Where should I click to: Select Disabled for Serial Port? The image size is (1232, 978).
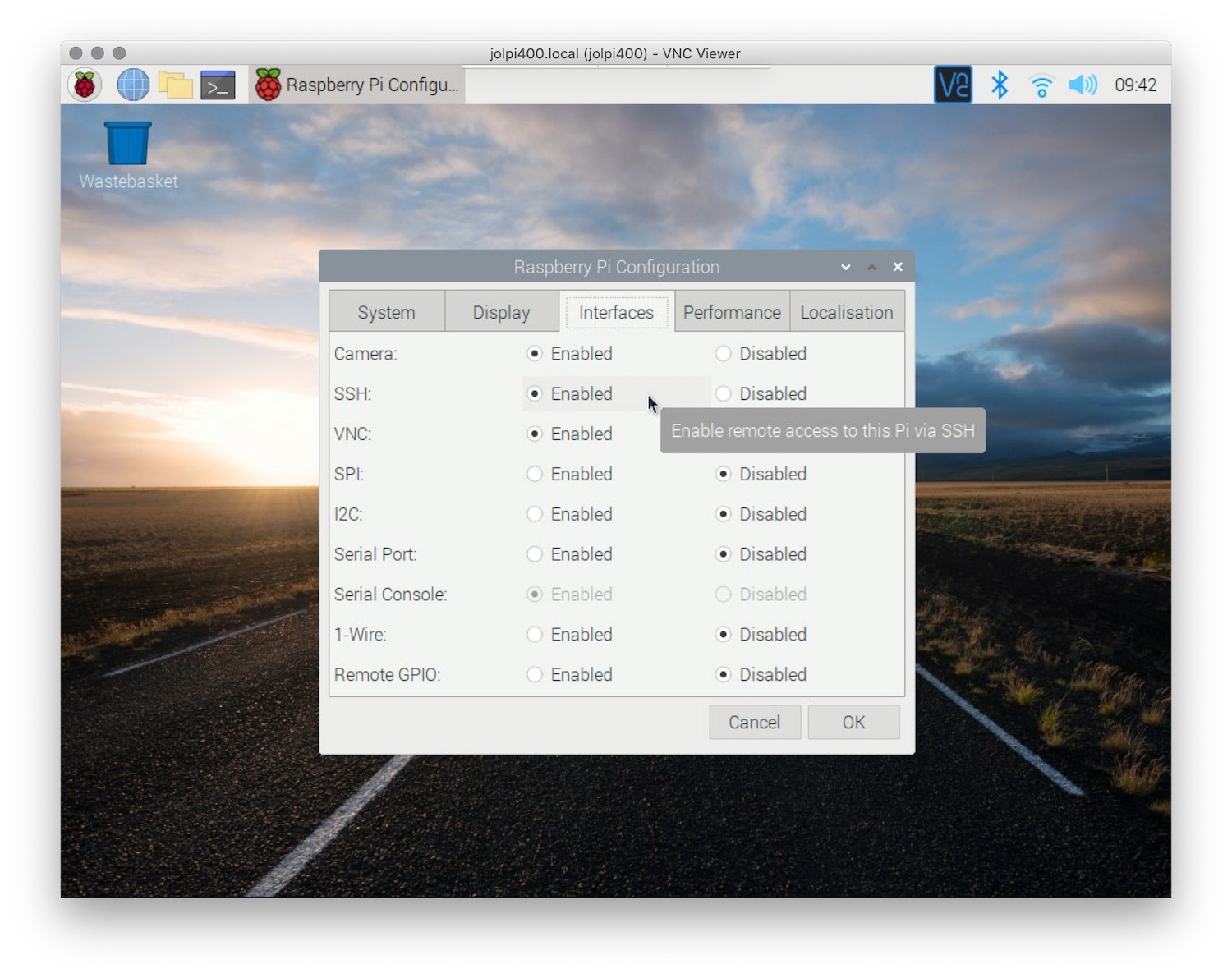click(x=761, y=554)
